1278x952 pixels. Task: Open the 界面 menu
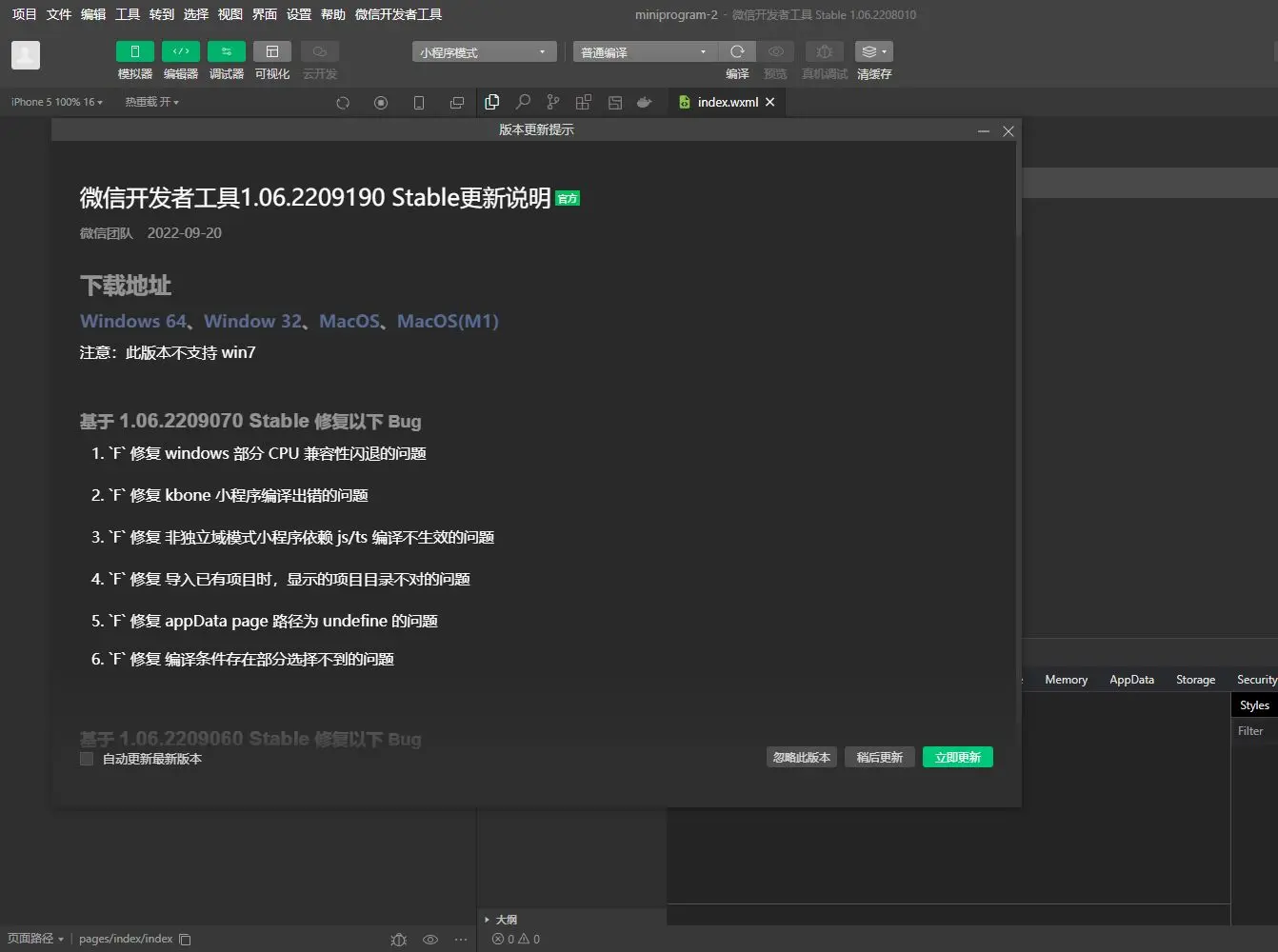265,14
